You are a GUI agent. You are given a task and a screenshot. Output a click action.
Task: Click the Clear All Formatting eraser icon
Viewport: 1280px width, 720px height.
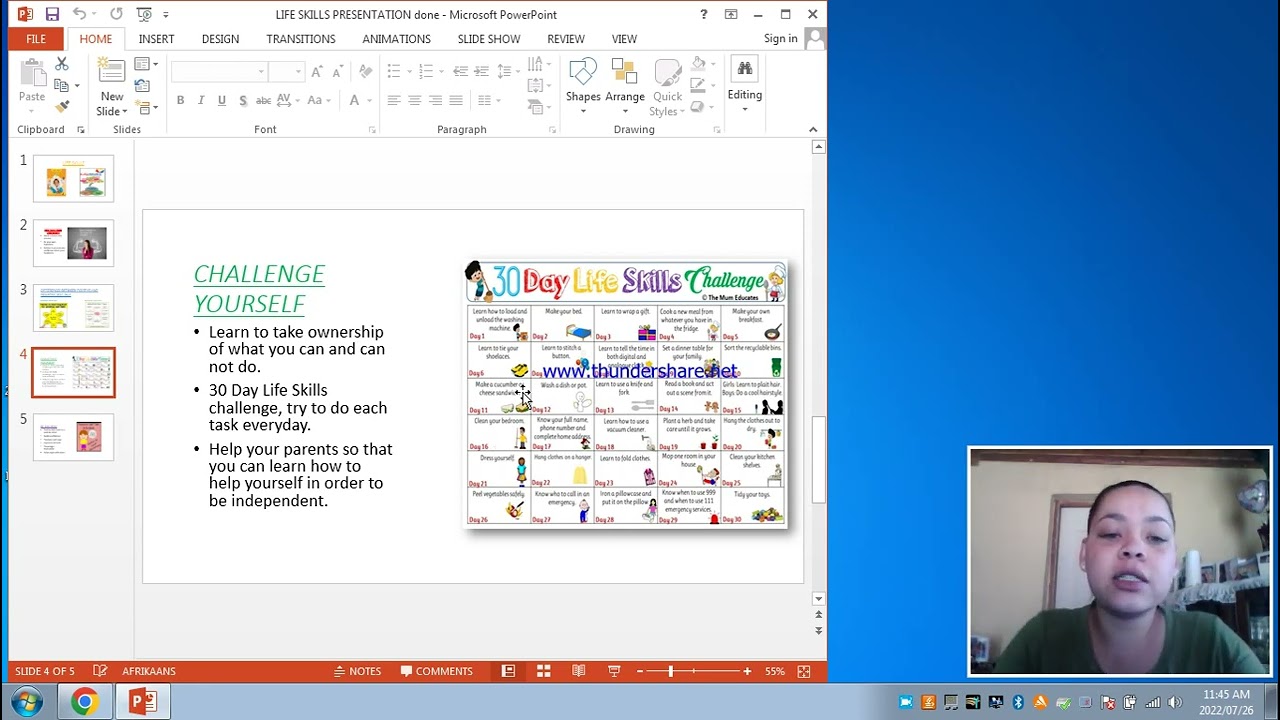pyautogui.click(x=366, y=71)
